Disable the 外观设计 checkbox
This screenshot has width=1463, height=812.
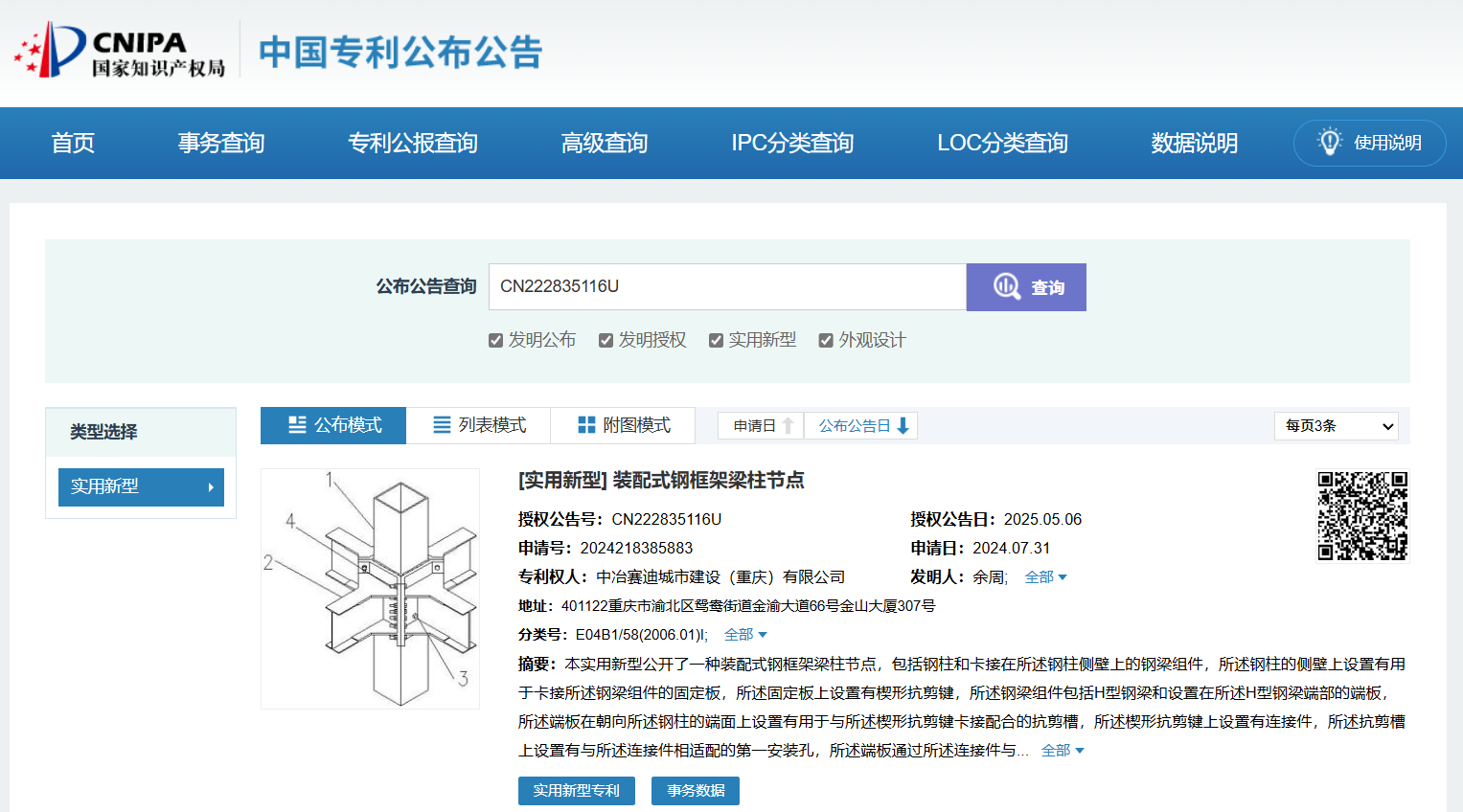pyautogui.click(x=826, y=341)
